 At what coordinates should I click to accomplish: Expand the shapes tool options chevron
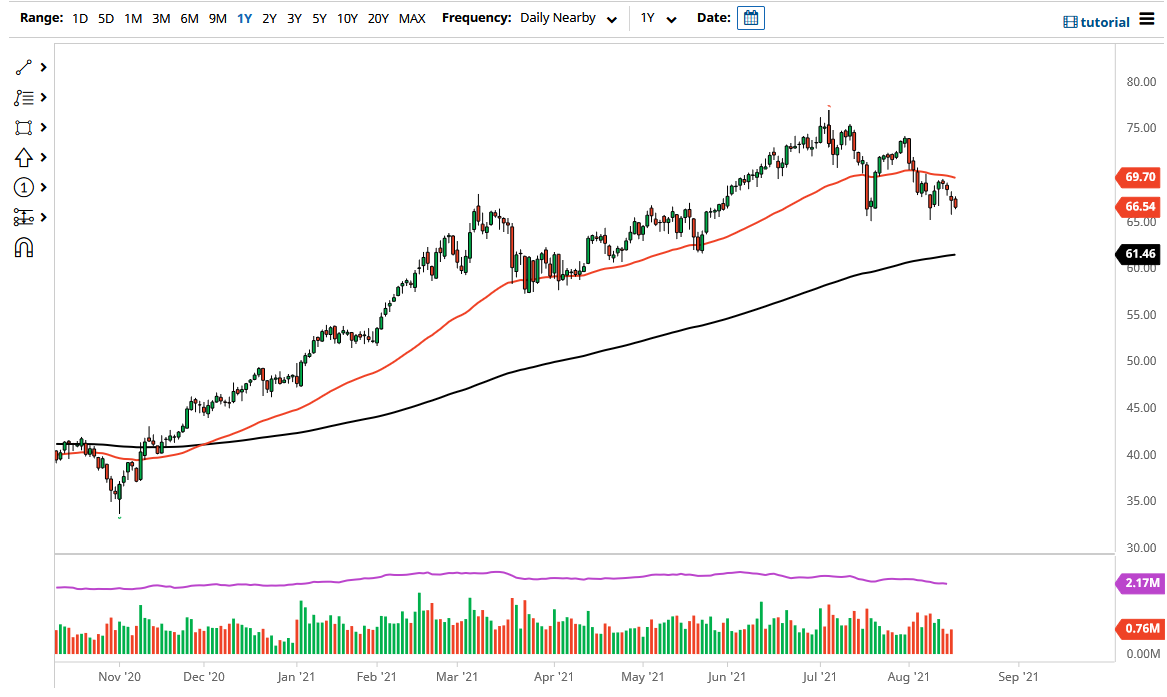[x=41, y=127]
